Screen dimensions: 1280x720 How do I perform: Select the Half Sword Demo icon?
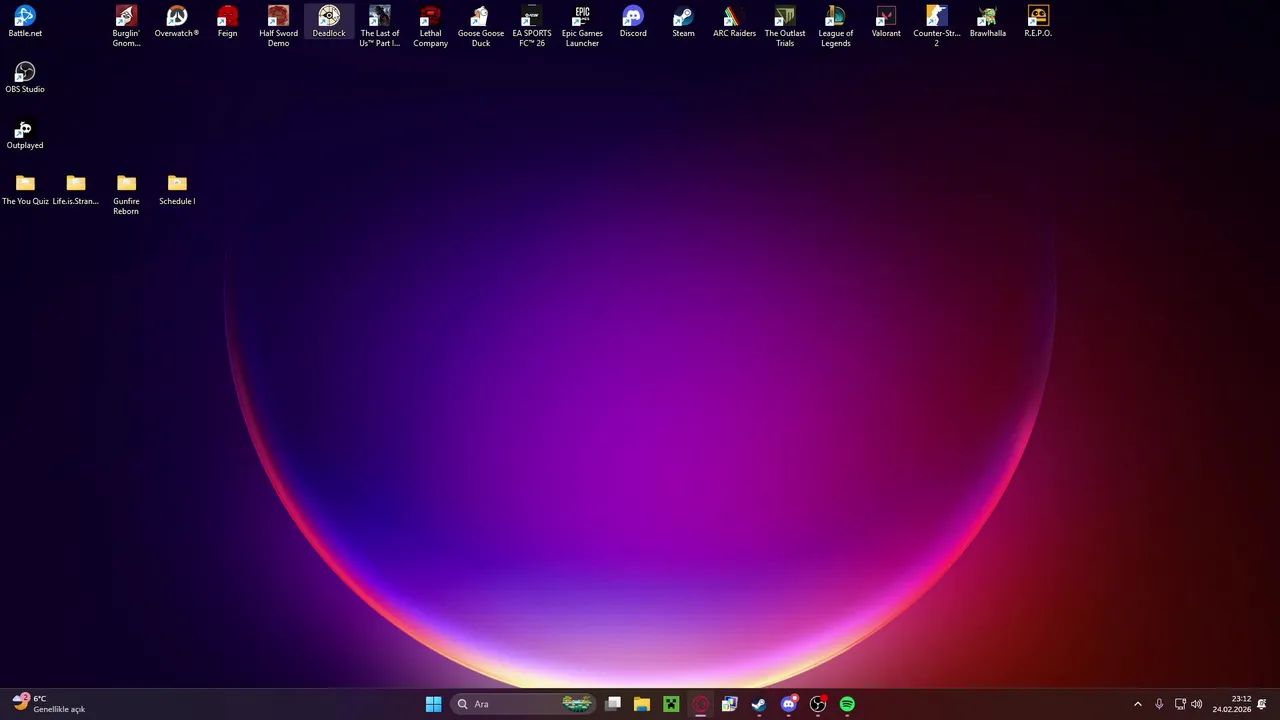(x=278, y=26)
